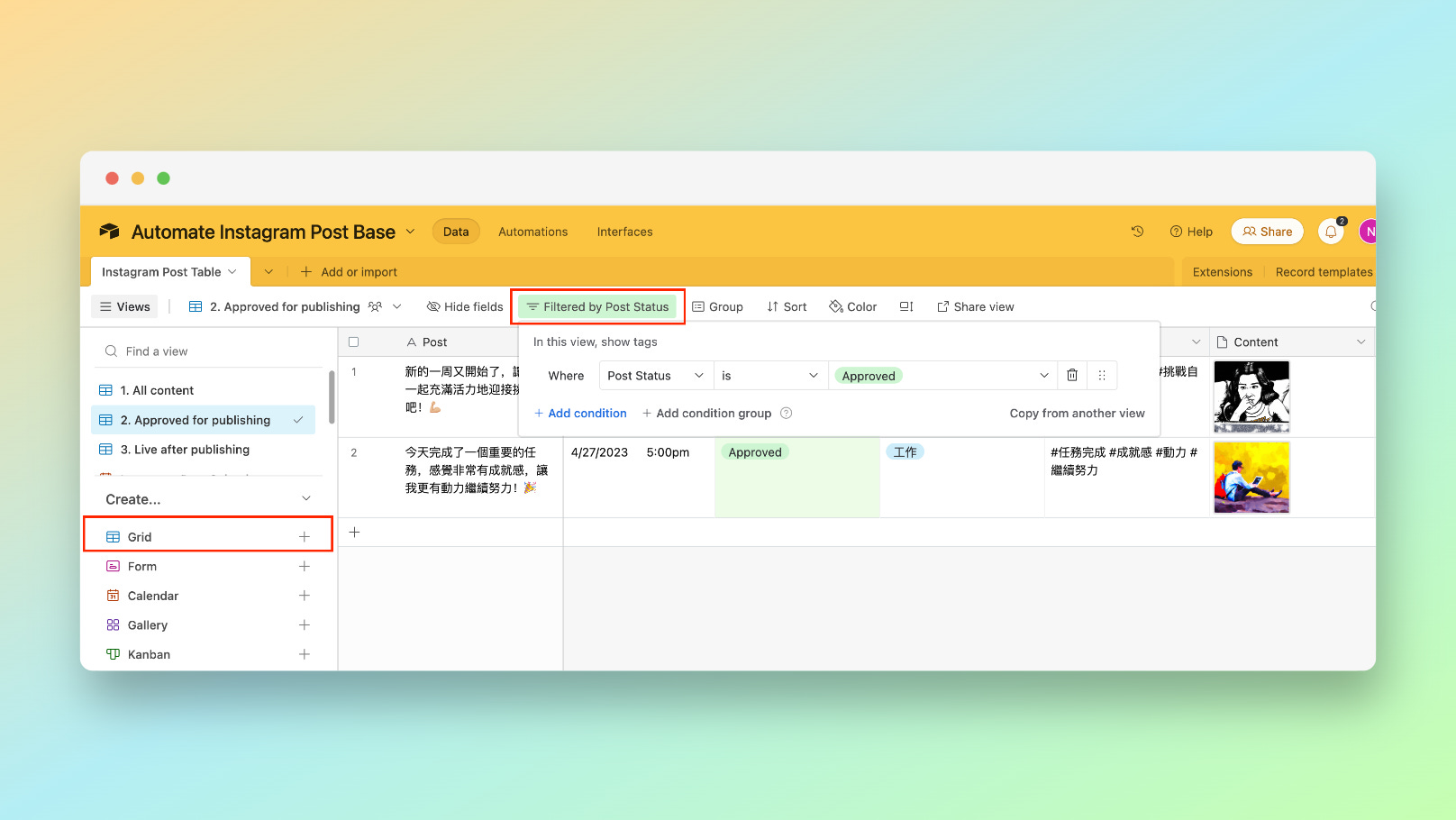Click Share view in toolbar
The width and height of the screenshot is (1456, 820).
976,306
